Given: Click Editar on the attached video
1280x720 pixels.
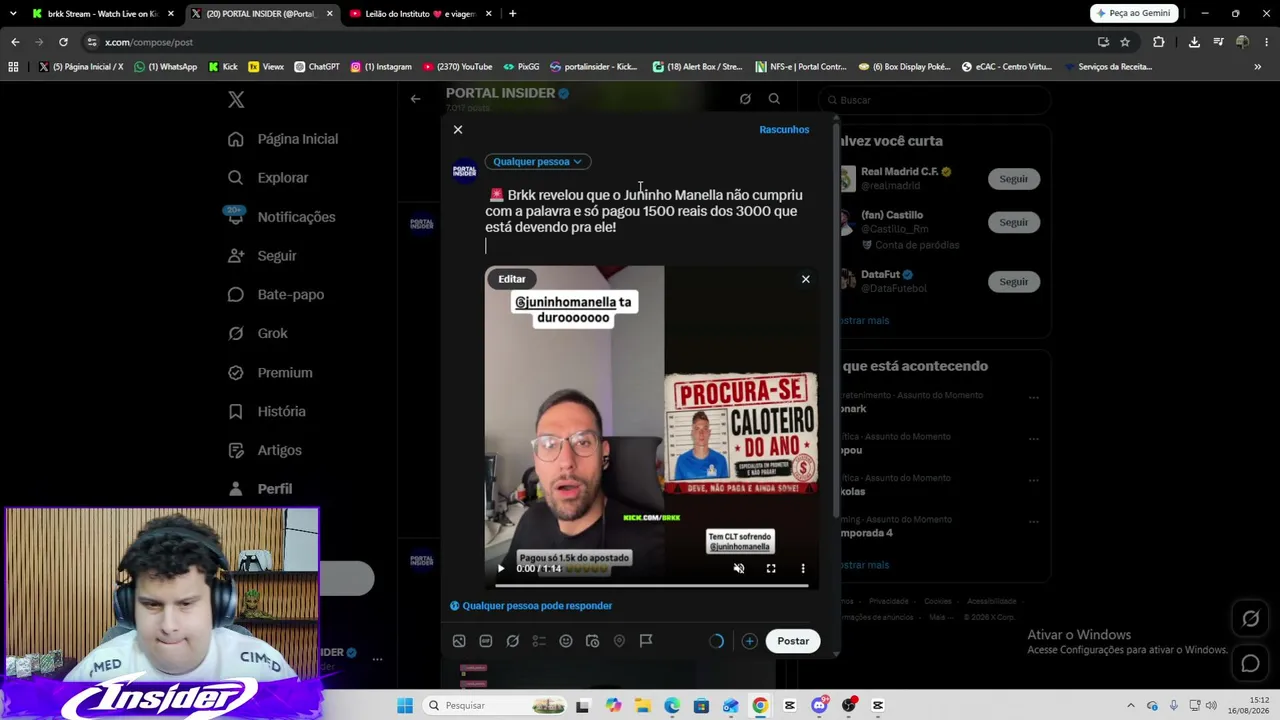Looking at the screenshot, I should pyautogui.click(x=512, y=279).
